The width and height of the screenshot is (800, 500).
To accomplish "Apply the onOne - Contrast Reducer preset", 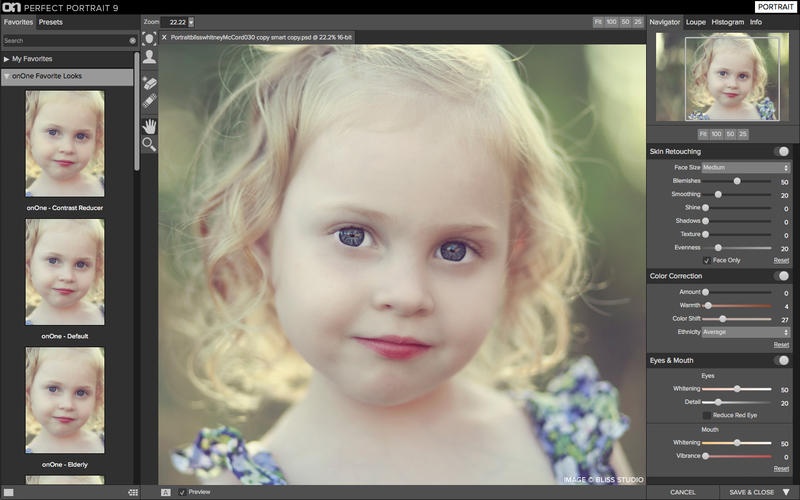I will (x=65, y=144).
